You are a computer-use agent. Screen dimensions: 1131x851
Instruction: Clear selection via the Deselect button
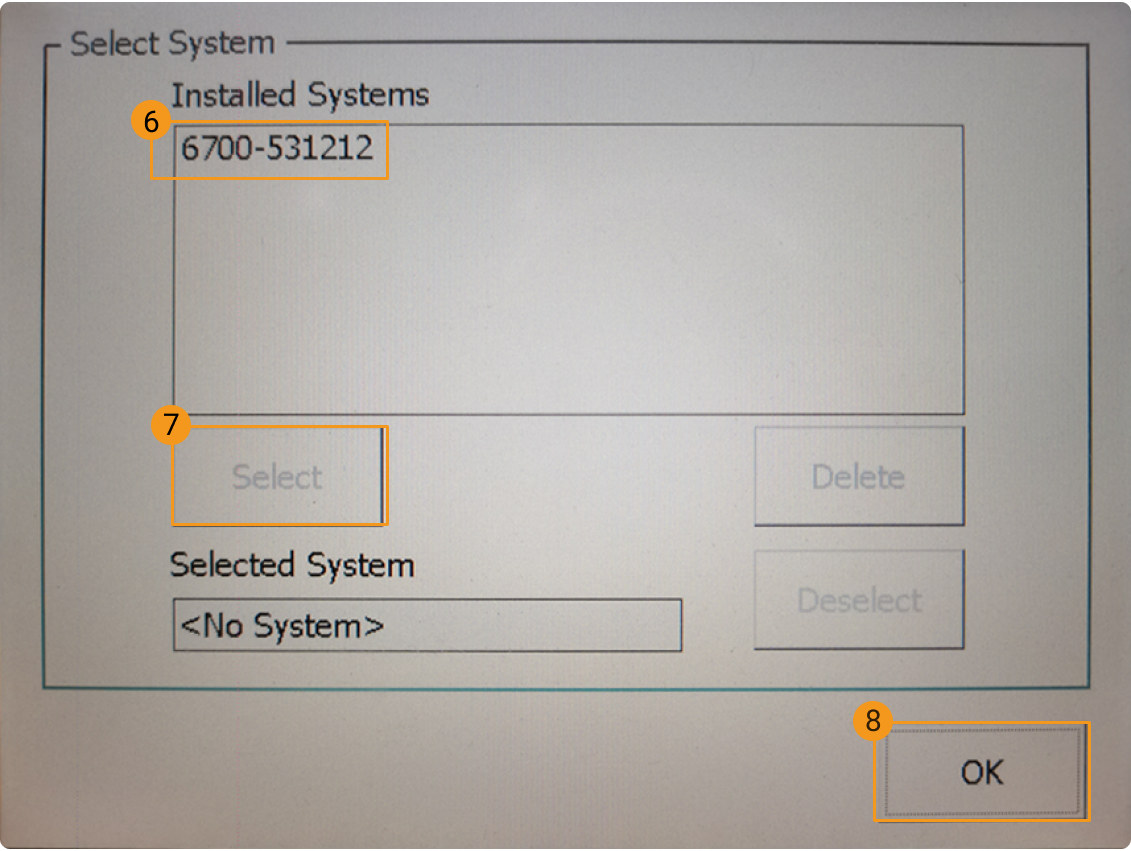(858, 598)
